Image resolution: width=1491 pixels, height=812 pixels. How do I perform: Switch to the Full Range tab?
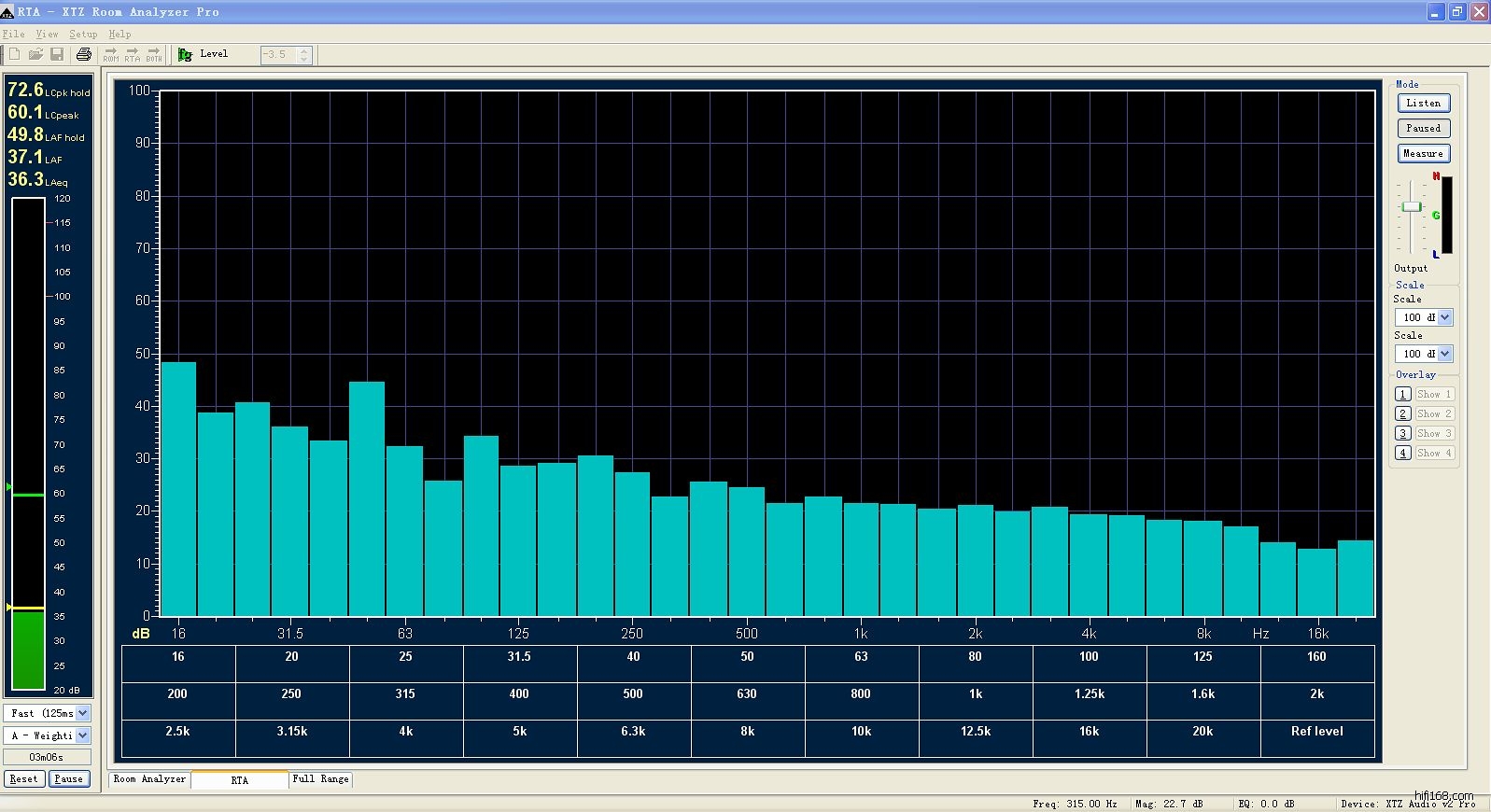pyautogui.click(x=320, y=779)
